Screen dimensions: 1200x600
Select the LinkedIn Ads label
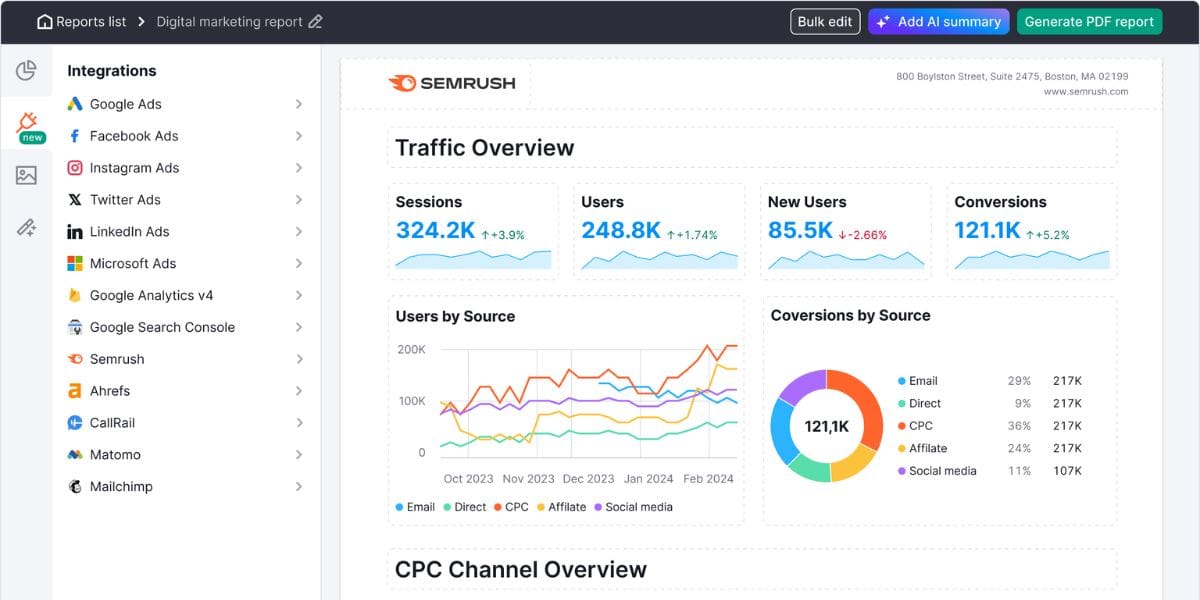130,232
